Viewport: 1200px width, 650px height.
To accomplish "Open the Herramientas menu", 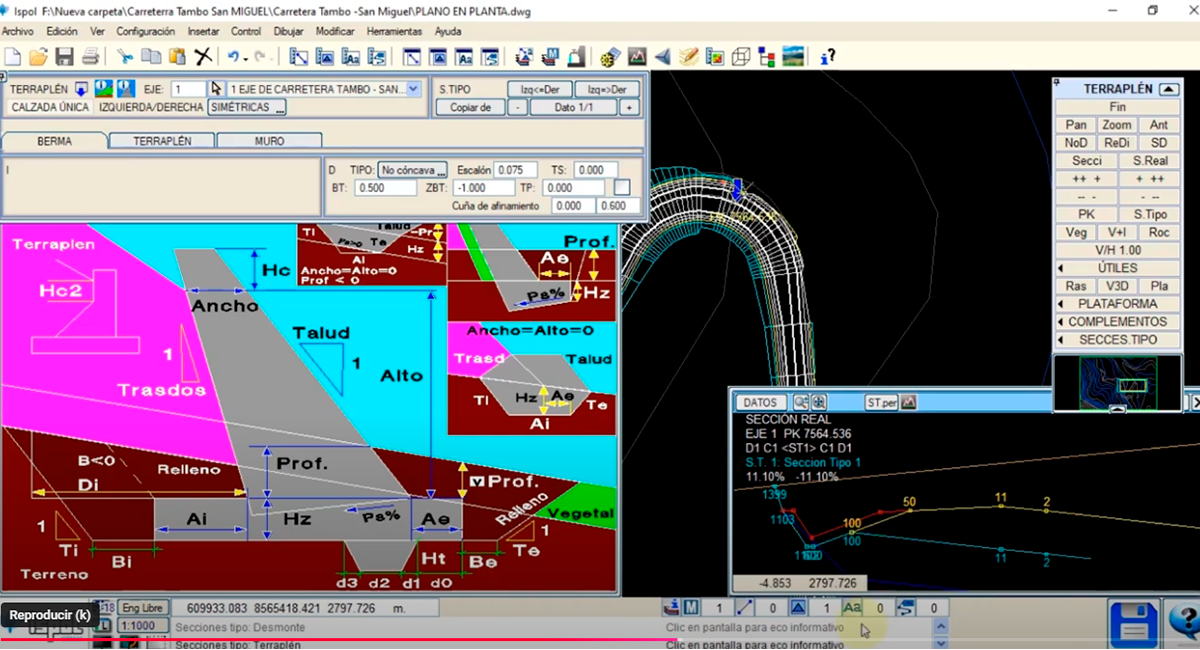I will (394, 31).
